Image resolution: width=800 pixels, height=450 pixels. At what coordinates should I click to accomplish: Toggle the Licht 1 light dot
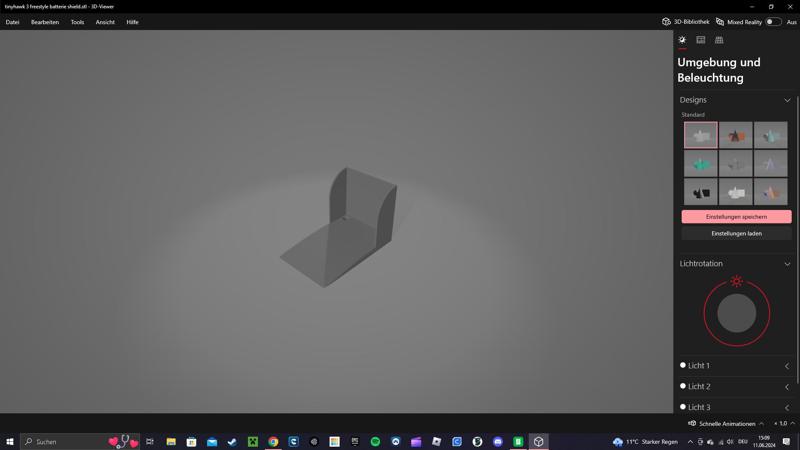[683, 365]
